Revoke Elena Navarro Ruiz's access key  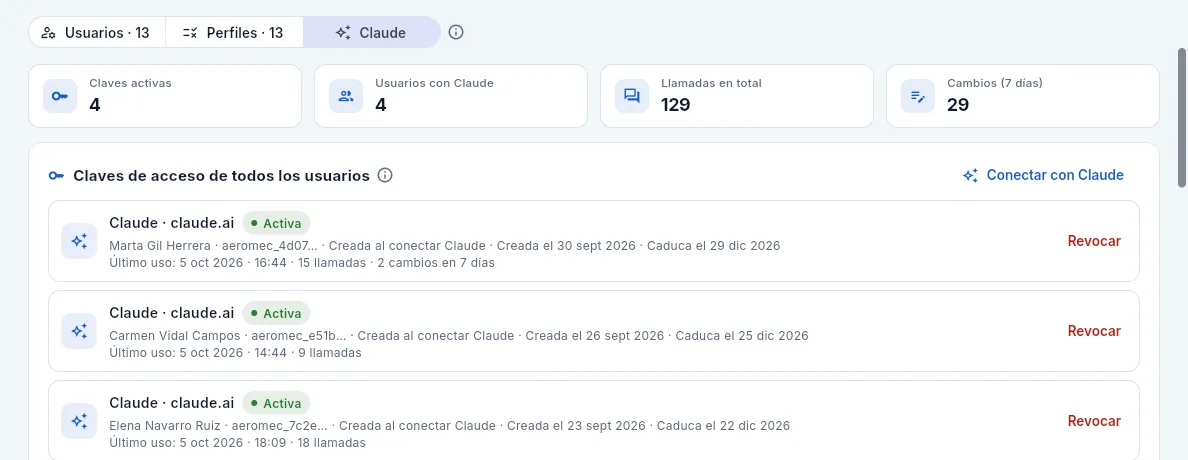pyautogui.click(x=1094, y=421)
